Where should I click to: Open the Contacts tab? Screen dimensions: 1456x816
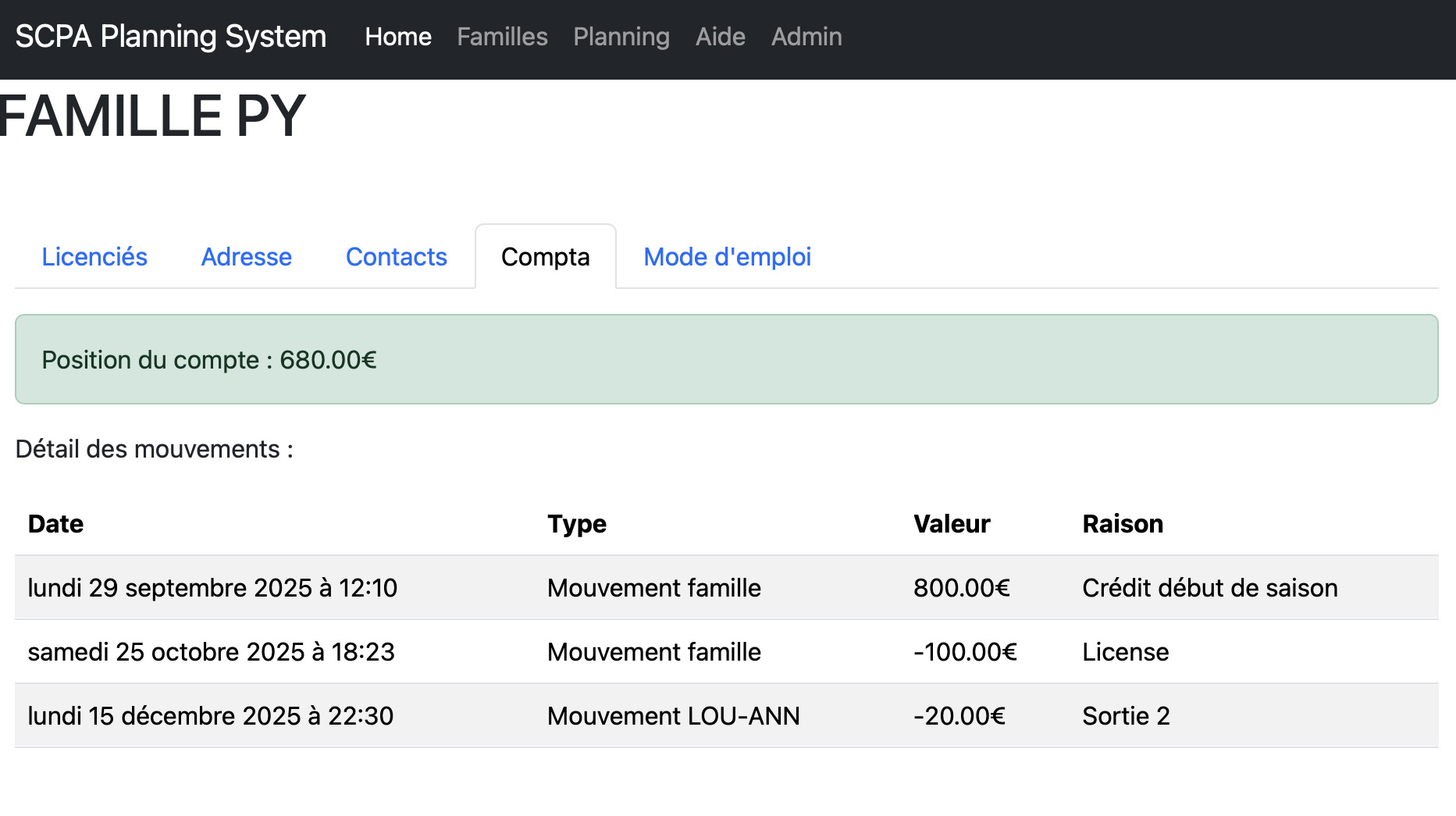pos(396,257)
